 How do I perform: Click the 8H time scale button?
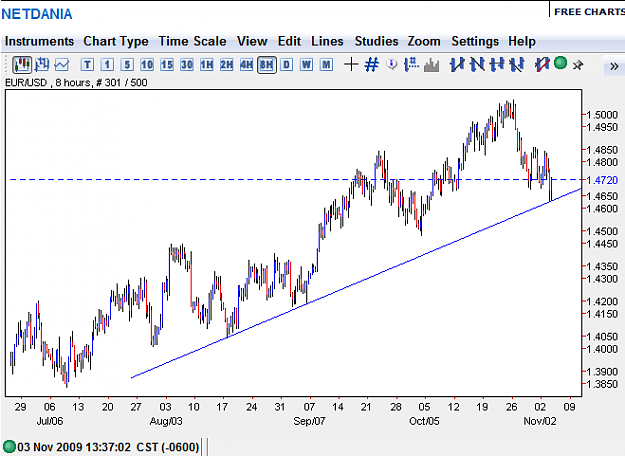[x=267, y=65]
